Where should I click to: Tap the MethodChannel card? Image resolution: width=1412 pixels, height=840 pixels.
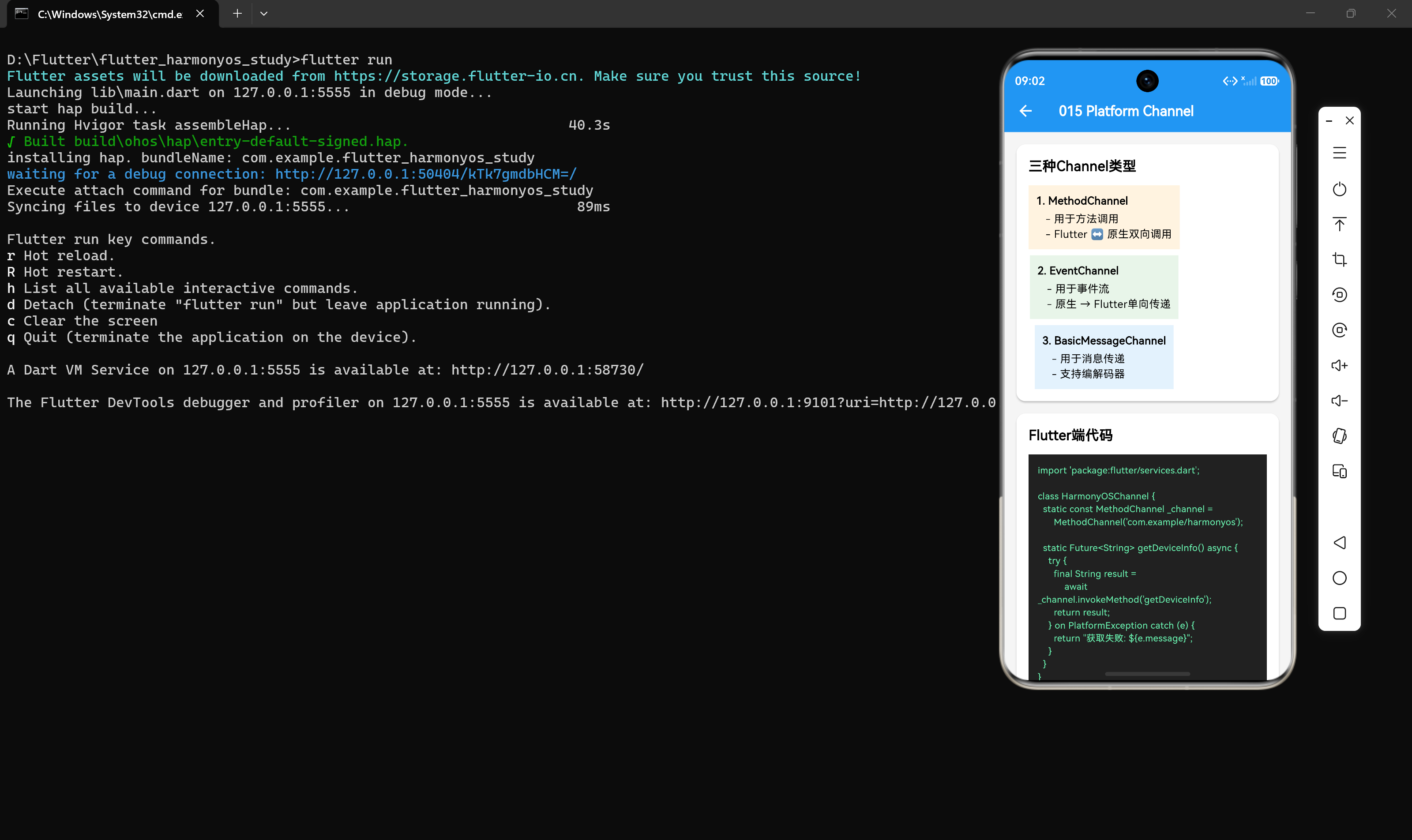coord(1104,217)
